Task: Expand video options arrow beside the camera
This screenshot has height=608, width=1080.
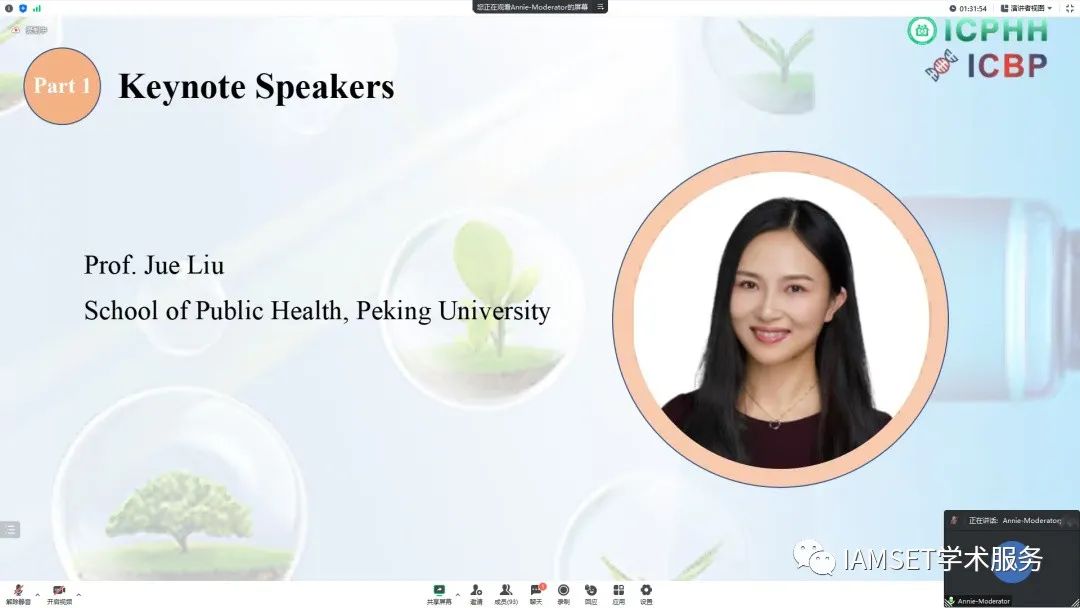Action: pyautogui.click(x=78, y=595)
